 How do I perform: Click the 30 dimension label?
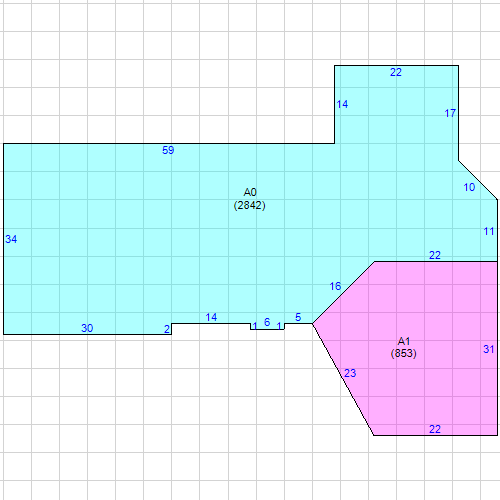pos(87,328)
